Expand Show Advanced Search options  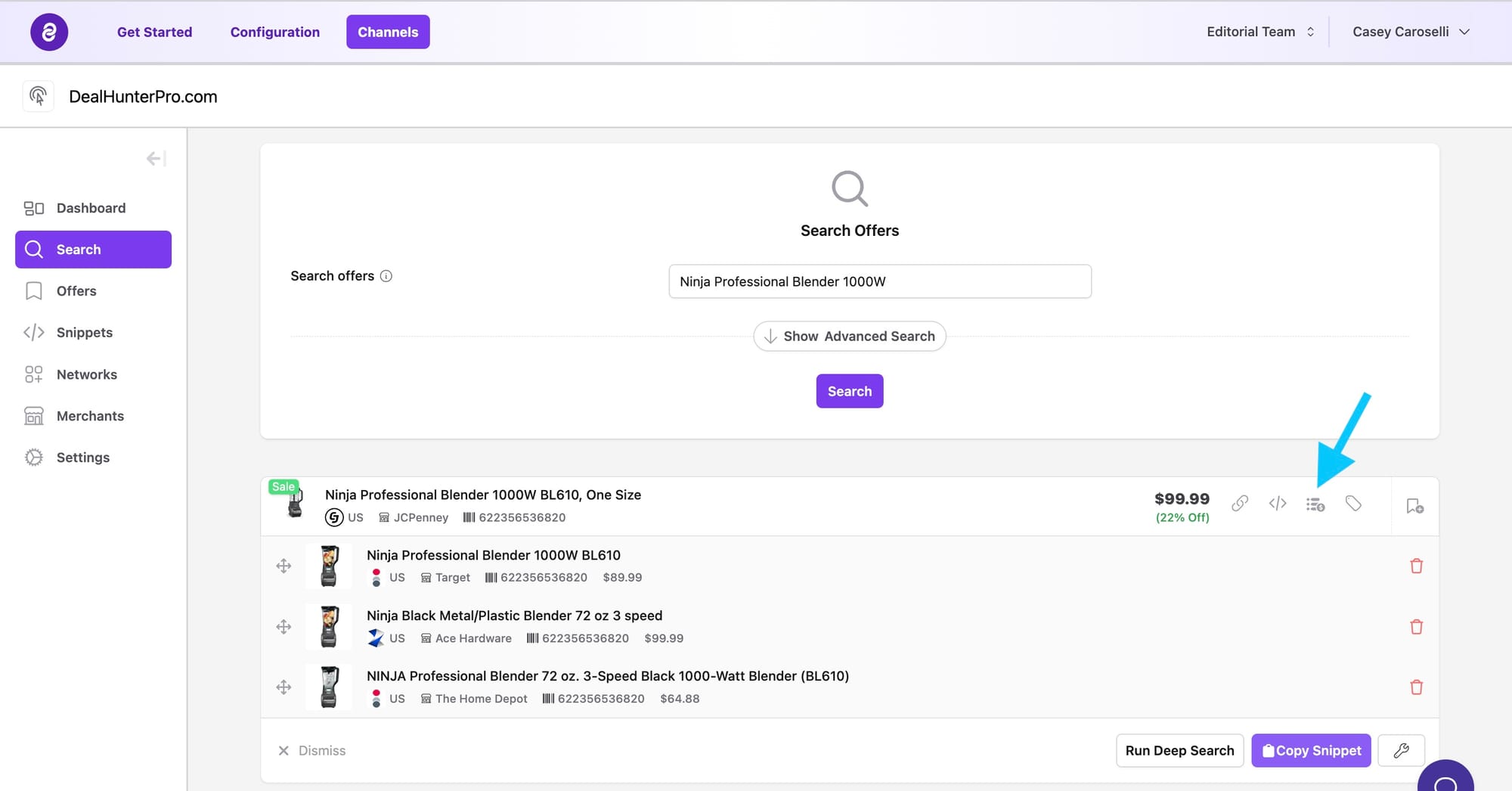pyautogui.click(x=850, y=337)
